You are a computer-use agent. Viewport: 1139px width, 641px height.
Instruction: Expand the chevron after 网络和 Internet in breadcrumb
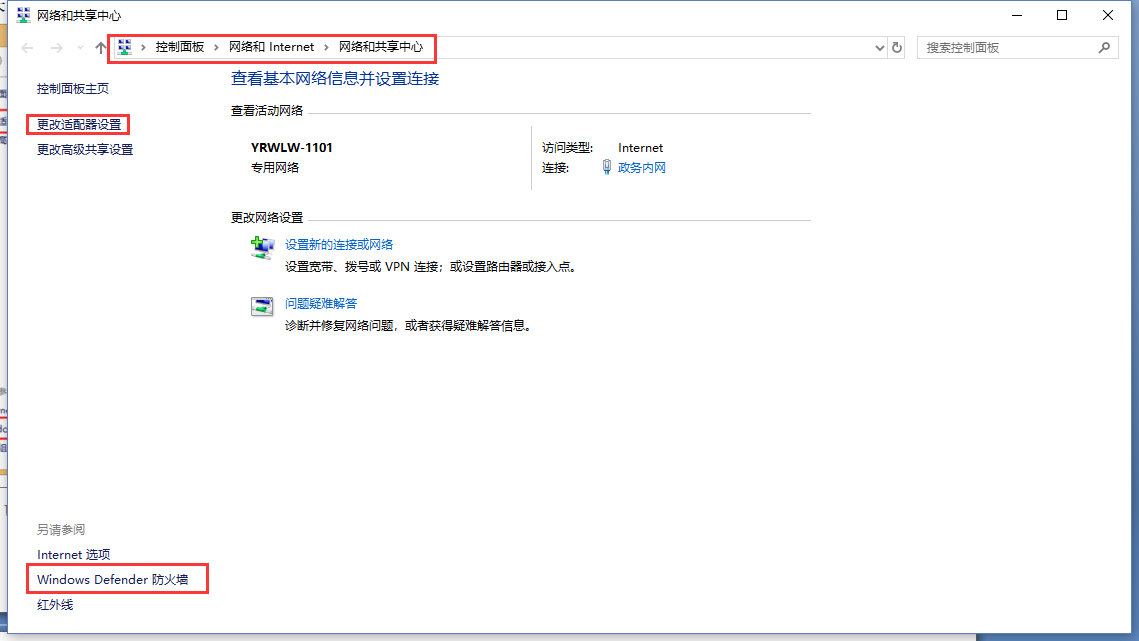click(326, 47)
